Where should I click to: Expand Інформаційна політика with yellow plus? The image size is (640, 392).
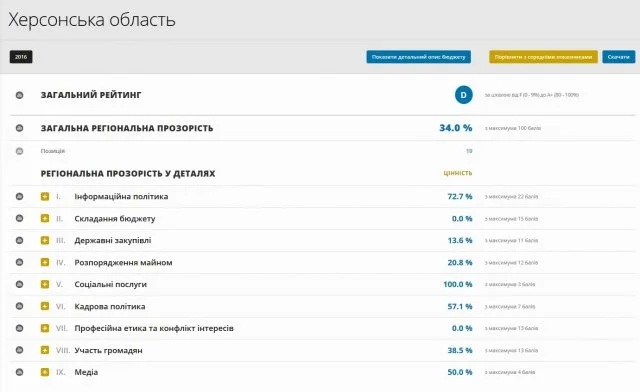(45, 196)
